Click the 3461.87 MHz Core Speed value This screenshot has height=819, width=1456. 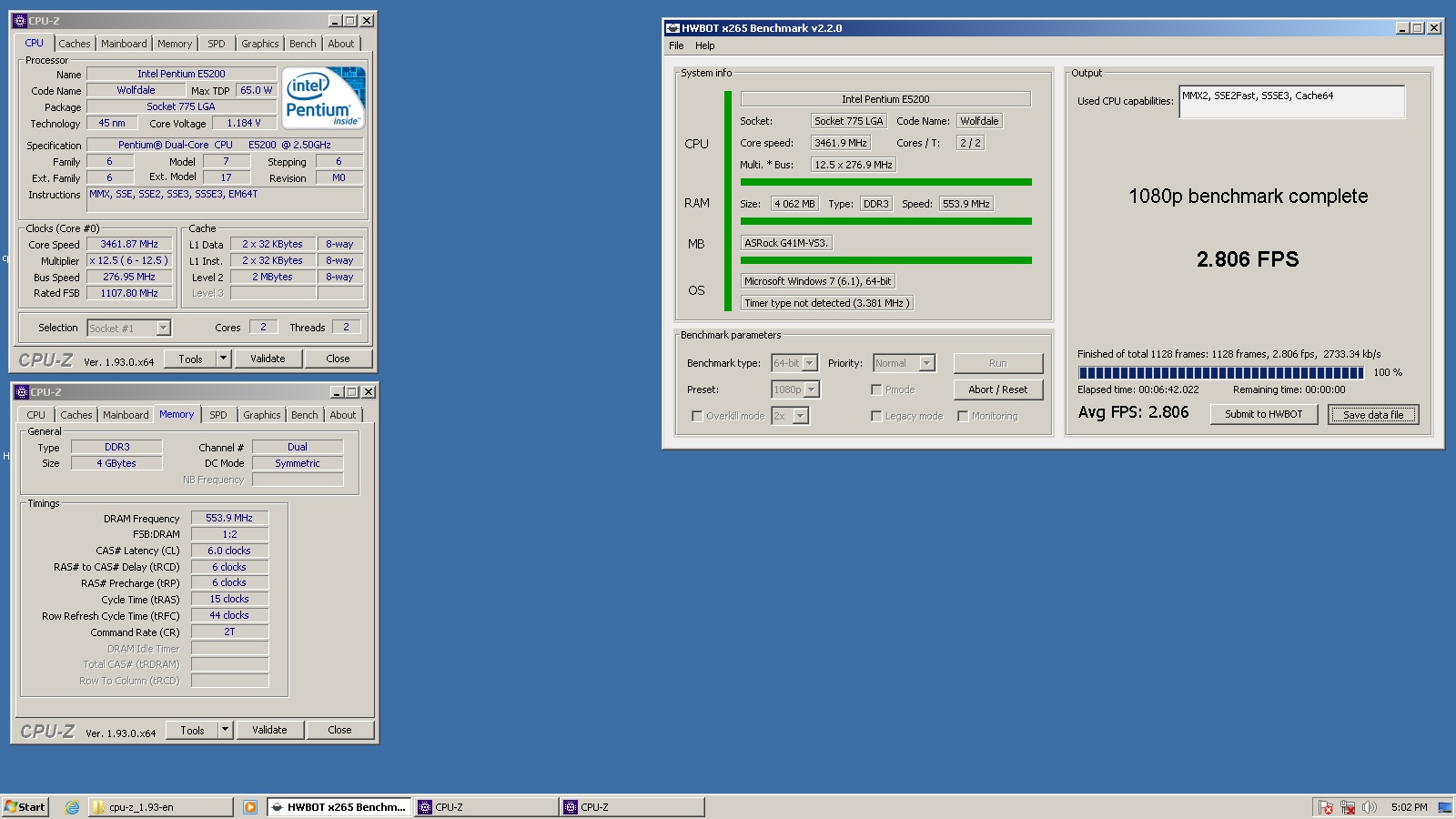click(129, 244)
